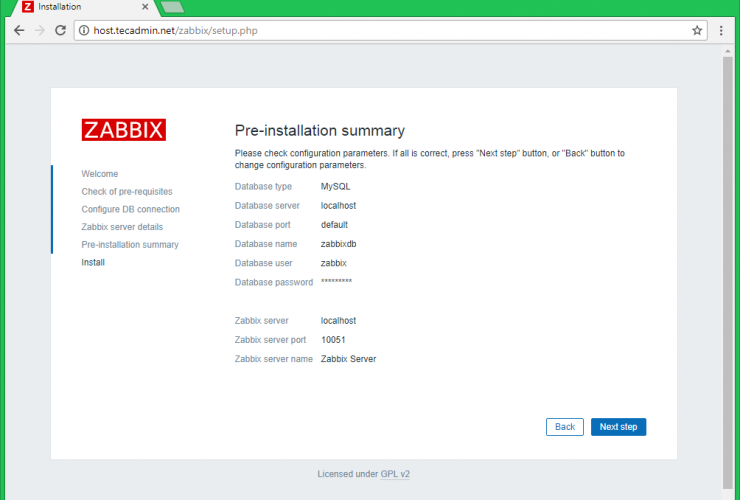Image resolution: width=740 pixels, height=500 pixels.
Task: Select the Installation browser tab
Action: 80,8
